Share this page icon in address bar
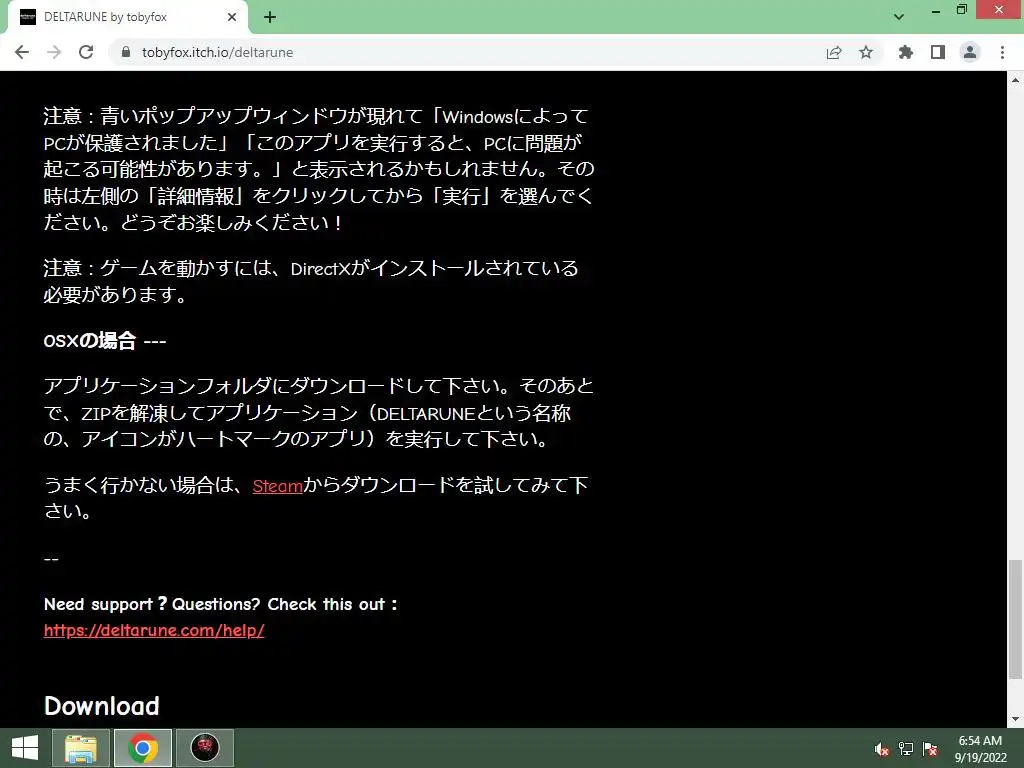The height and width of the screenshot is (768, 1024). coord(834,52)
